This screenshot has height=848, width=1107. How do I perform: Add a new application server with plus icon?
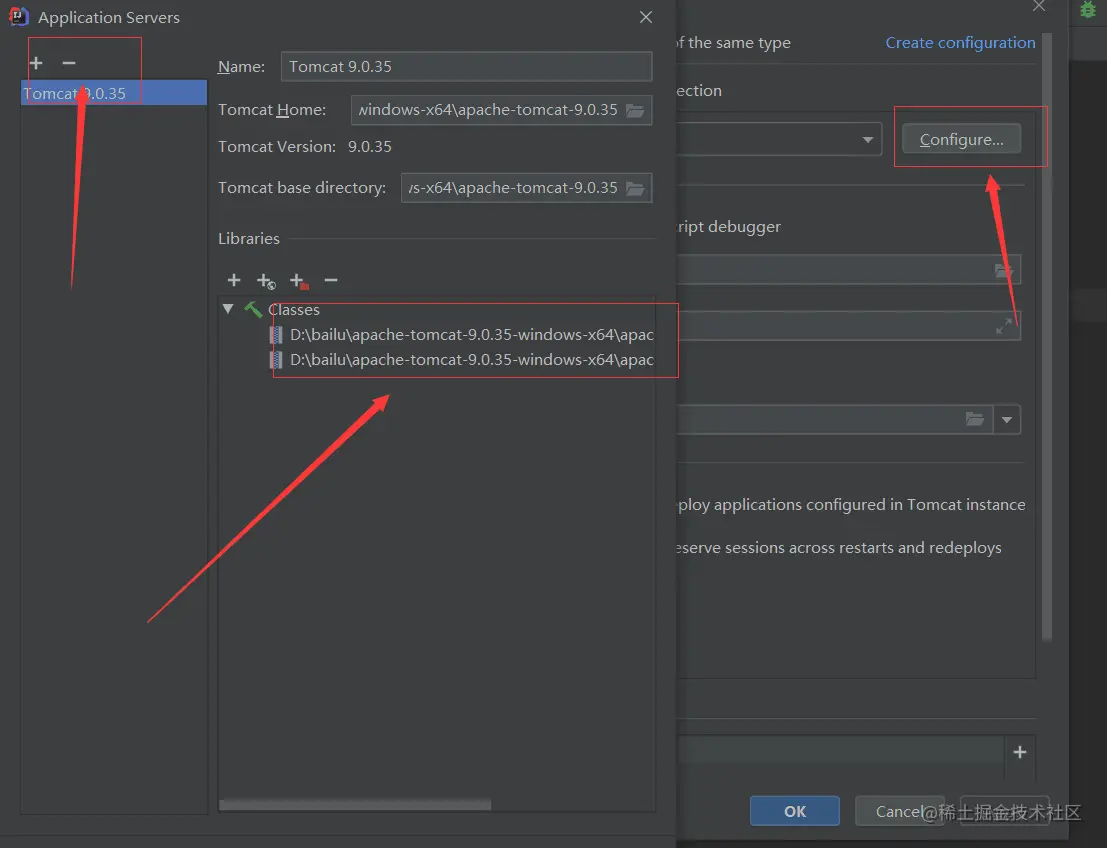[36, 63]
